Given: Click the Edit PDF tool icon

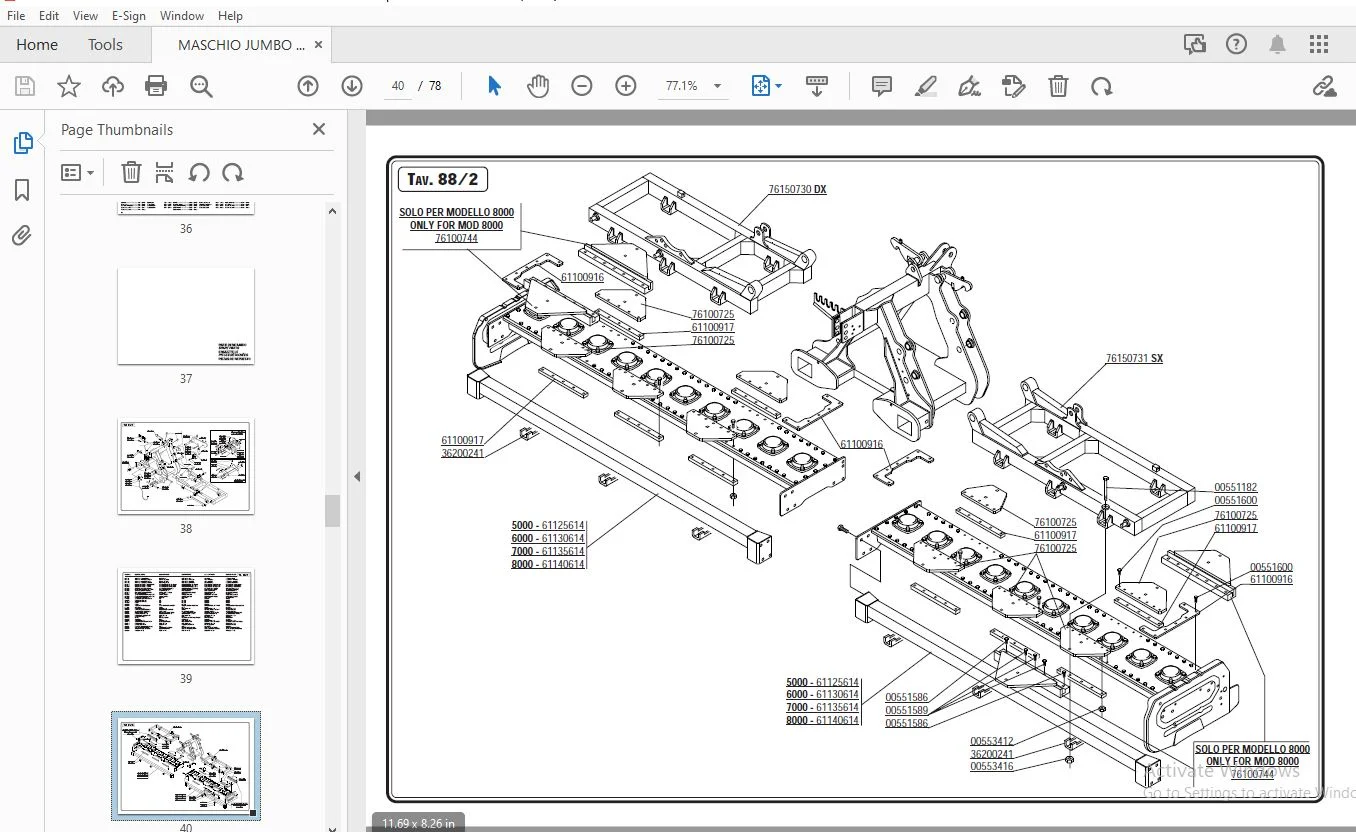Looking at the screenshot, I should (1013, 86).
